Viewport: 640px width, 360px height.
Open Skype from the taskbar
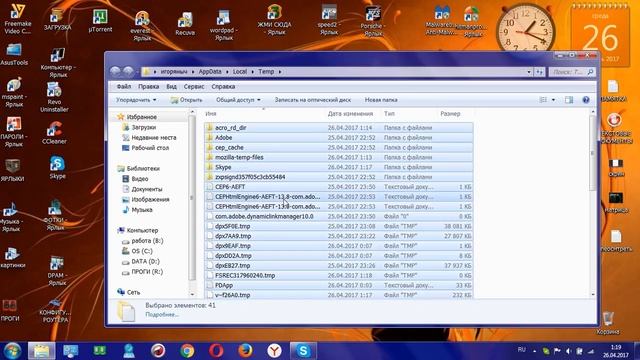point(303,351)
